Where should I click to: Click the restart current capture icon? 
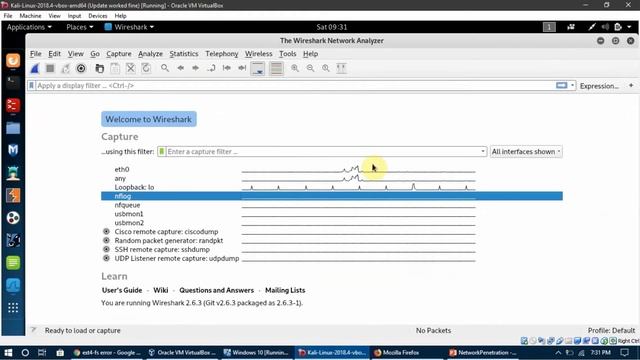[x=65, y=69]
